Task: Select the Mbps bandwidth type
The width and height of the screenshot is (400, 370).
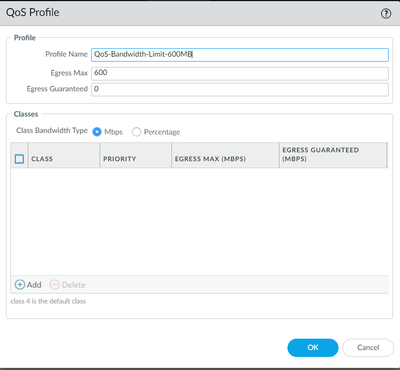Action: (x=97, y=132)
